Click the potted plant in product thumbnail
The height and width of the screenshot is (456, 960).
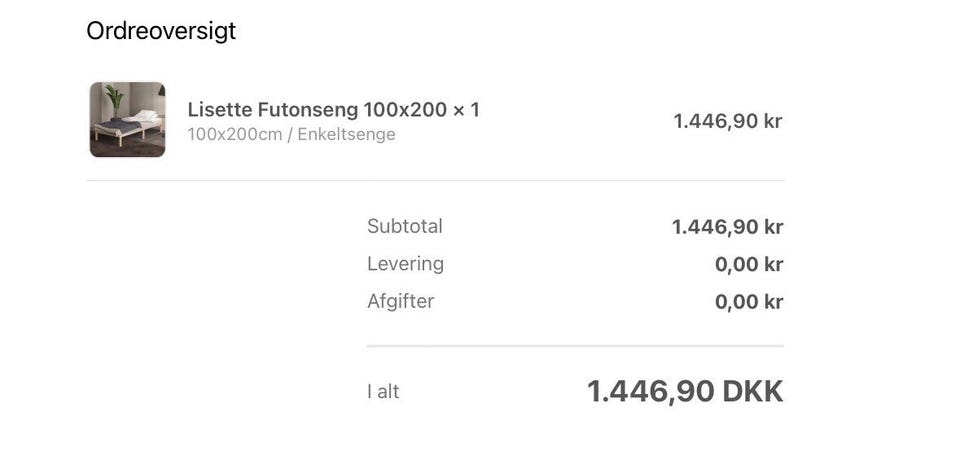click(x=112, y=102)
